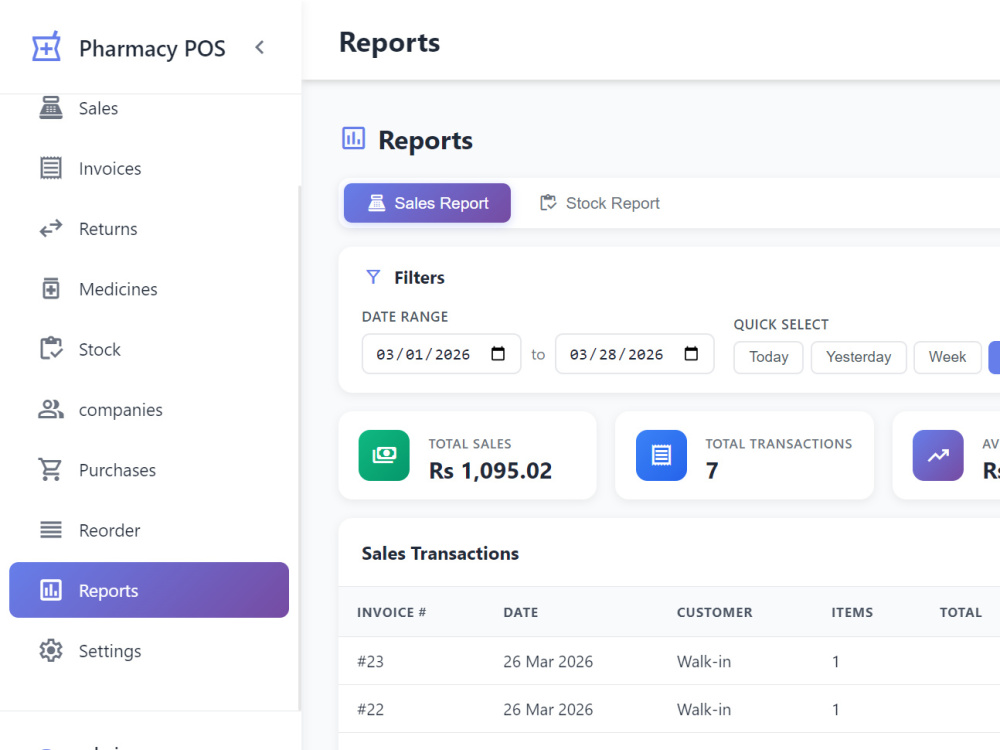This screenshot has height=750, width=1000.
Task: Click the Reorder list icon
Action: click(x=51, y=530)
